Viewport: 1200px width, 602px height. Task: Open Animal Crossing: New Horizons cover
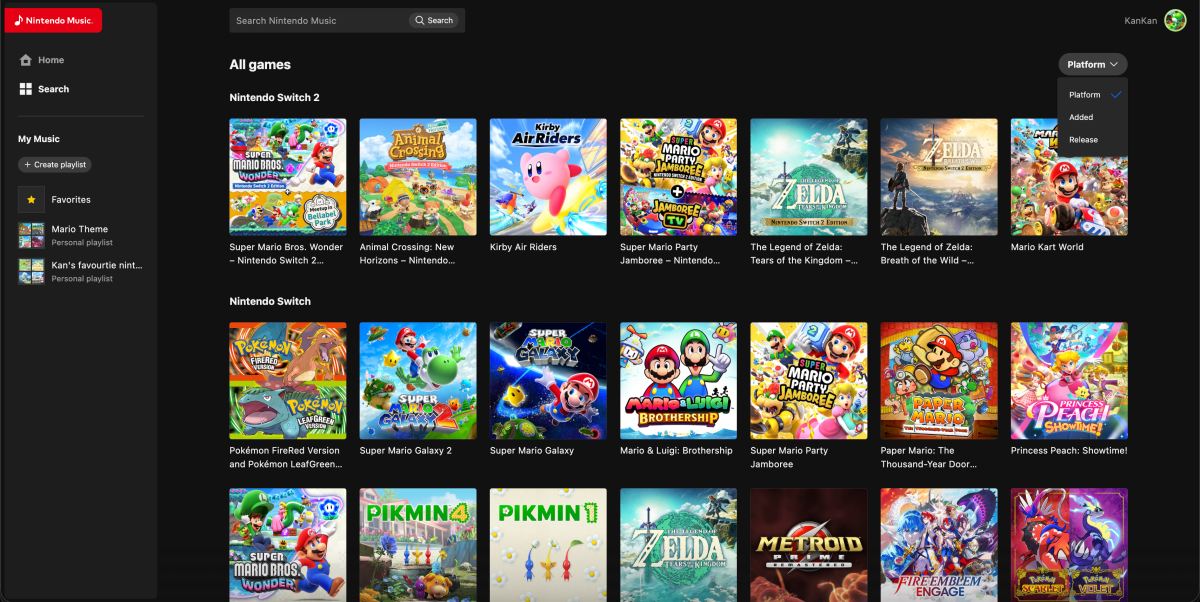(418, 177)
